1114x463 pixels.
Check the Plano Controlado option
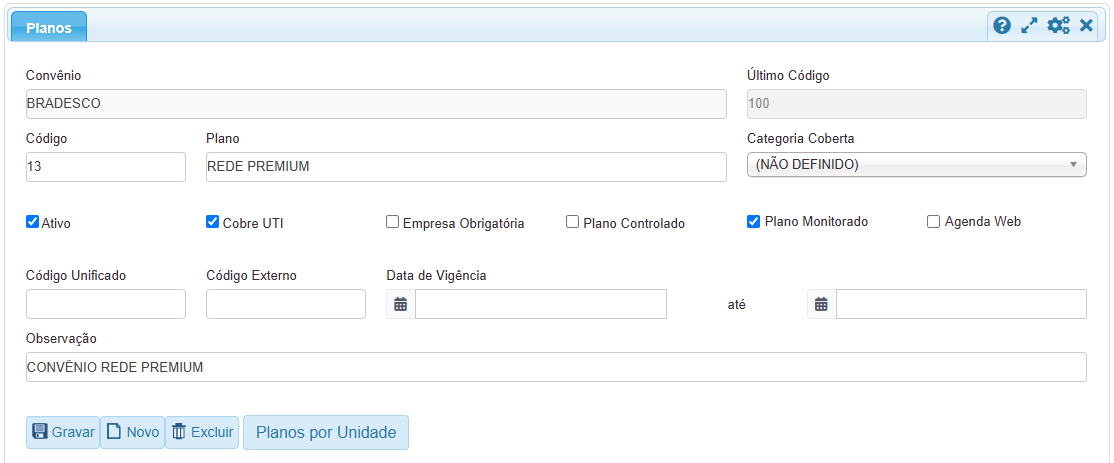(573, 222)
